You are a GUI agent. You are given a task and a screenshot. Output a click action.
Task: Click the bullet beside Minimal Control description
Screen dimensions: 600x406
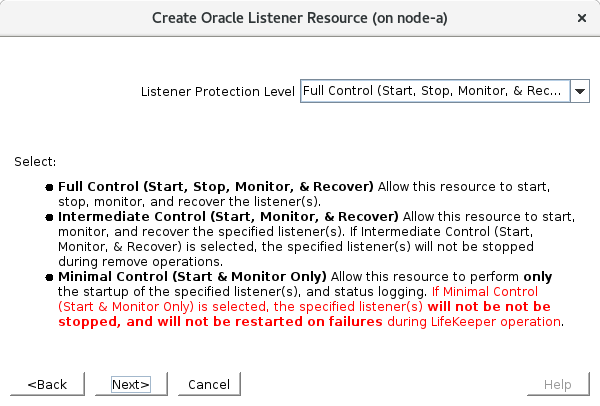tap(49, 275)
